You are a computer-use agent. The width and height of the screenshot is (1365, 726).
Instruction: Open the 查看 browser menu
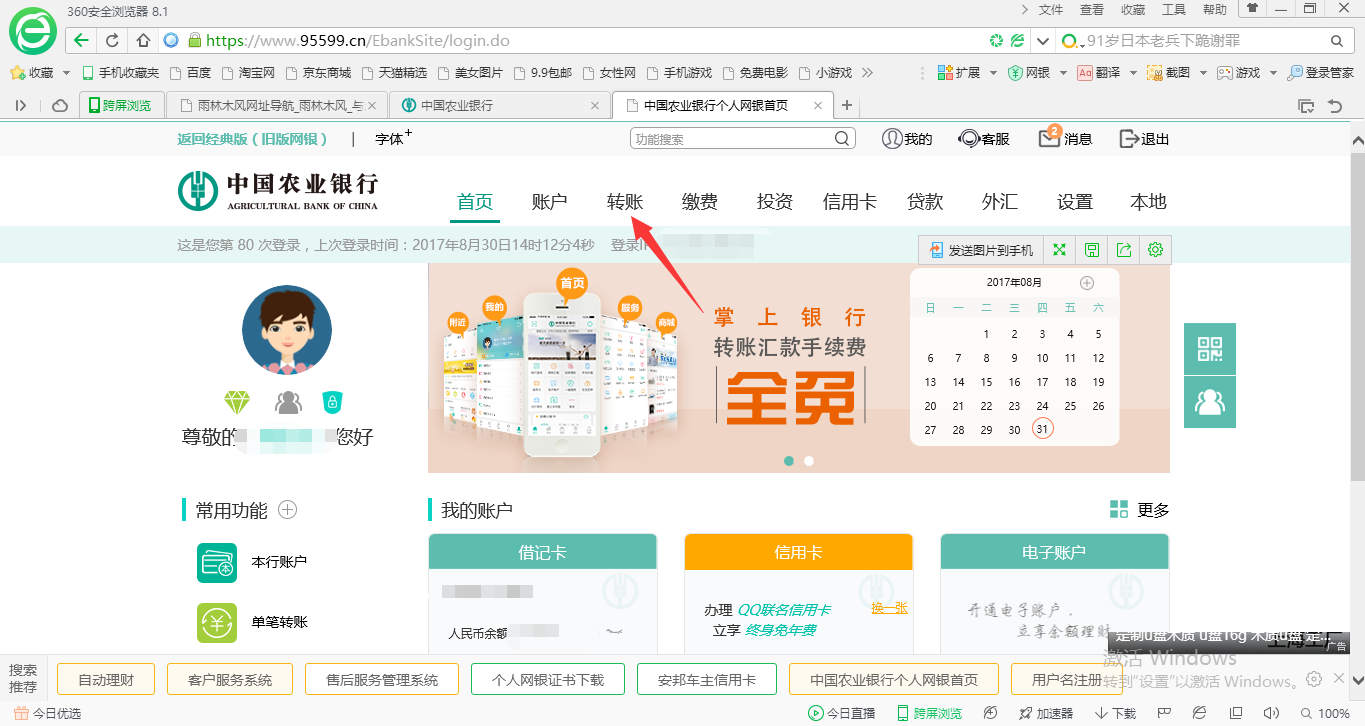1092,10
